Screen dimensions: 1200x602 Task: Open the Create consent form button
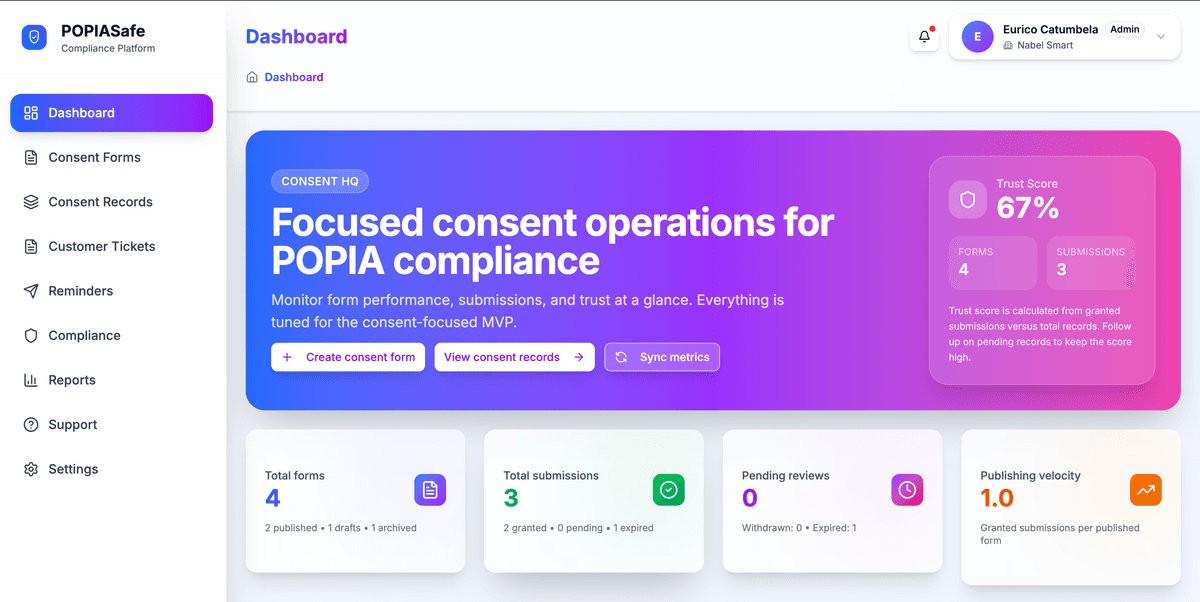coord(348,357)
